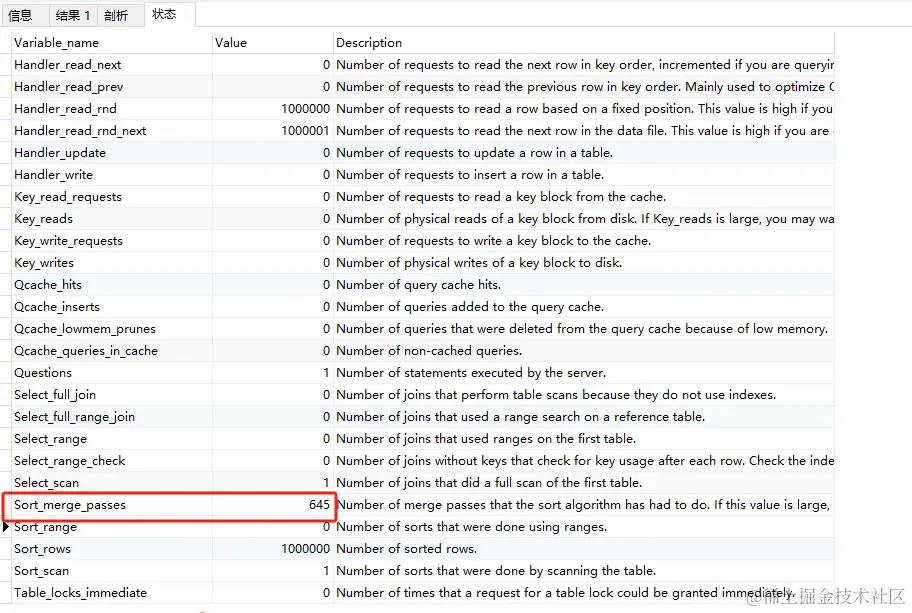Select the 状态 tab

(x=164, y=14)
